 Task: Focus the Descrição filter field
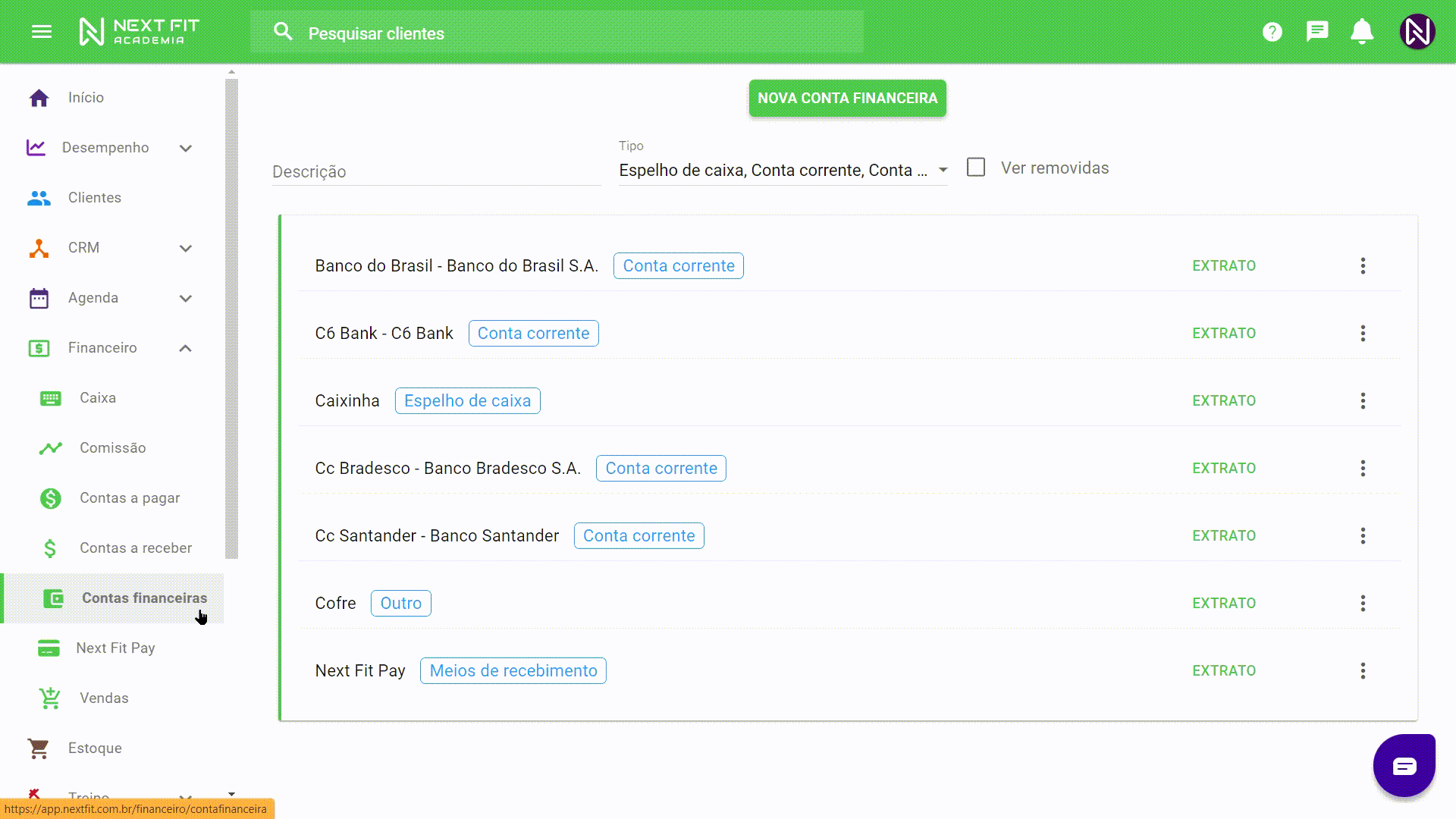click(436, 172)
